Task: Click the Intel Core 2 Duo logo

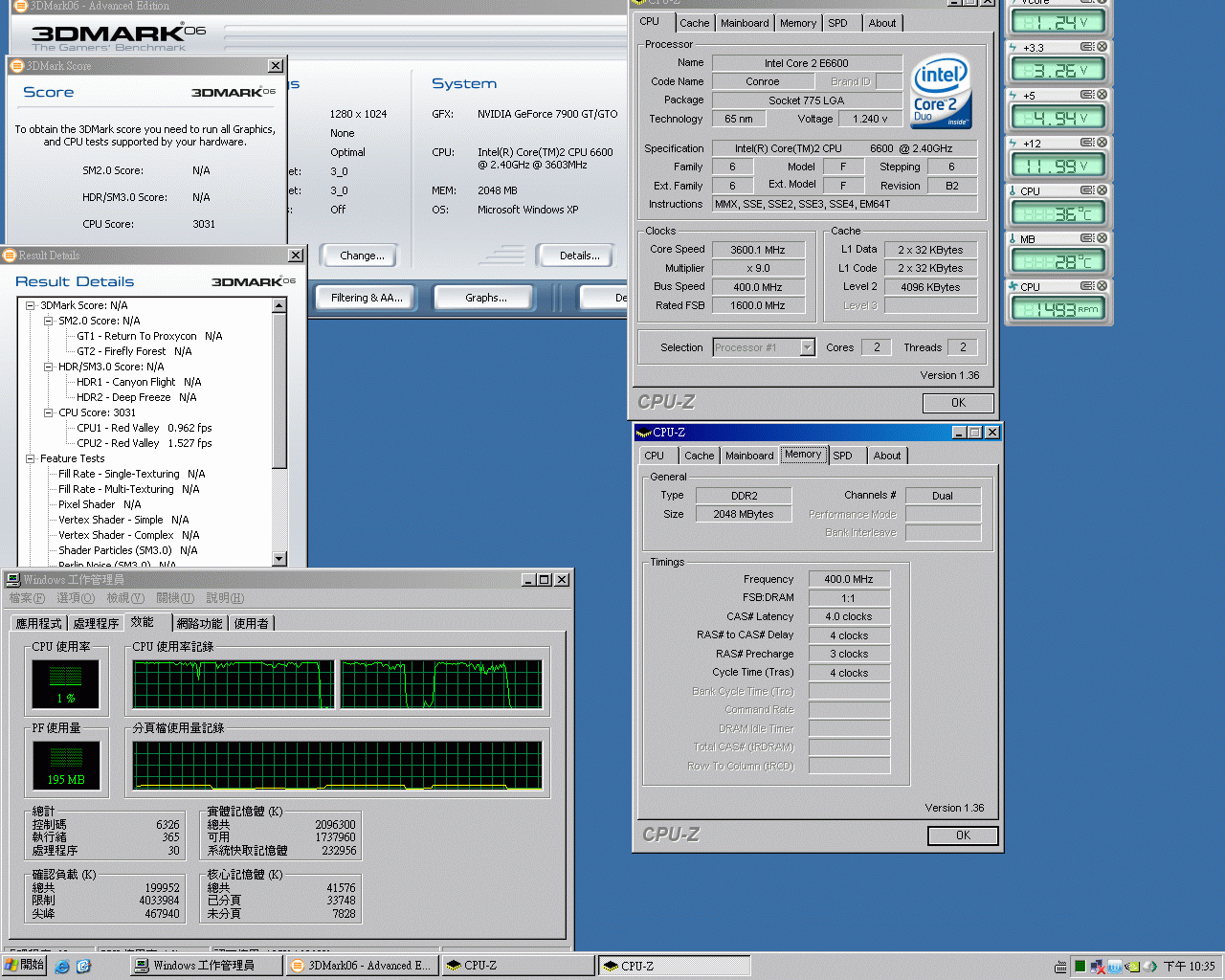Action: [941, 91]
